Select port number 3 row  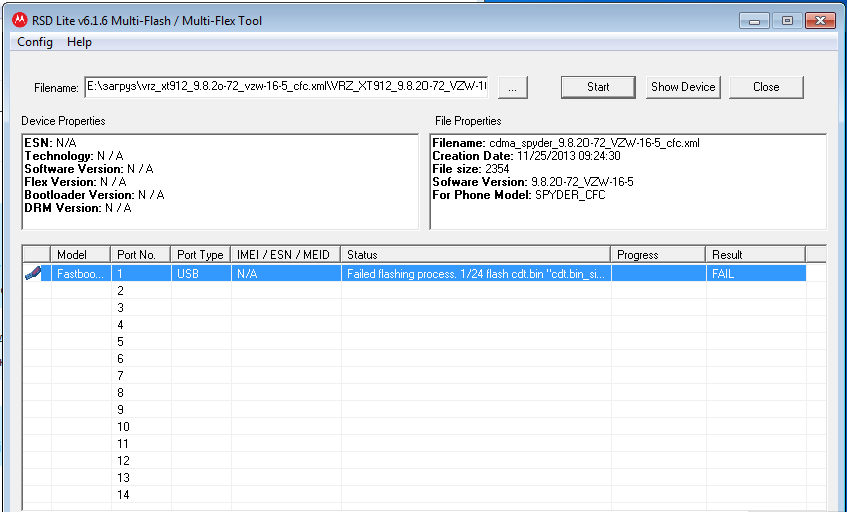(424, 308)
